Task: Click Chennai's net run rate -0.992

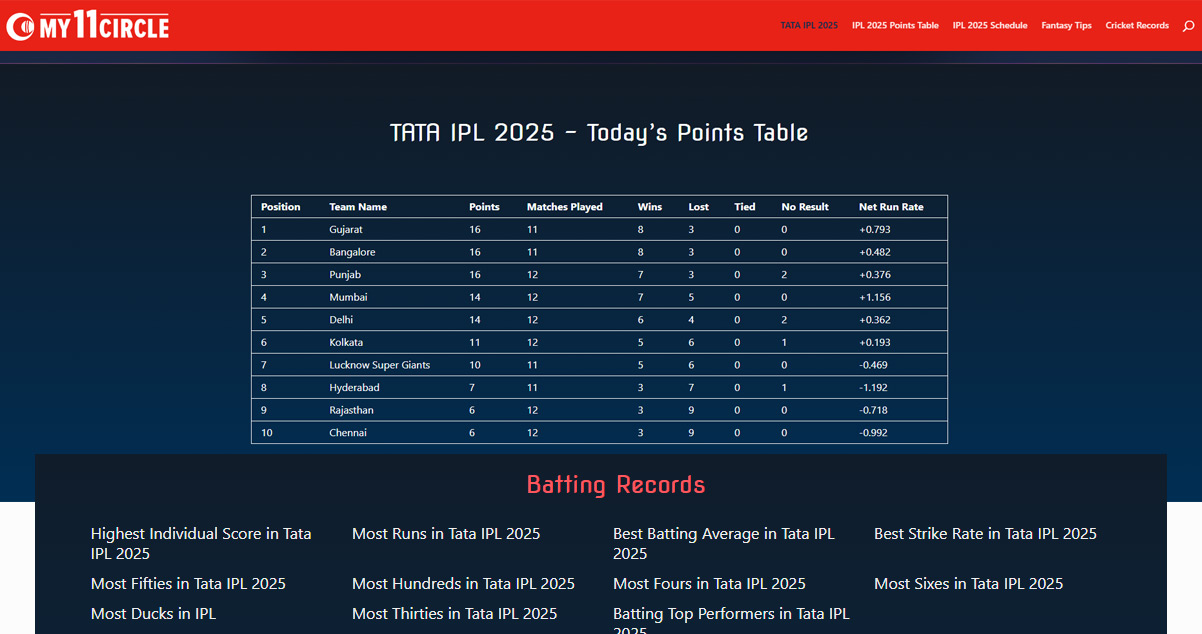Action: tap(874, 433)
